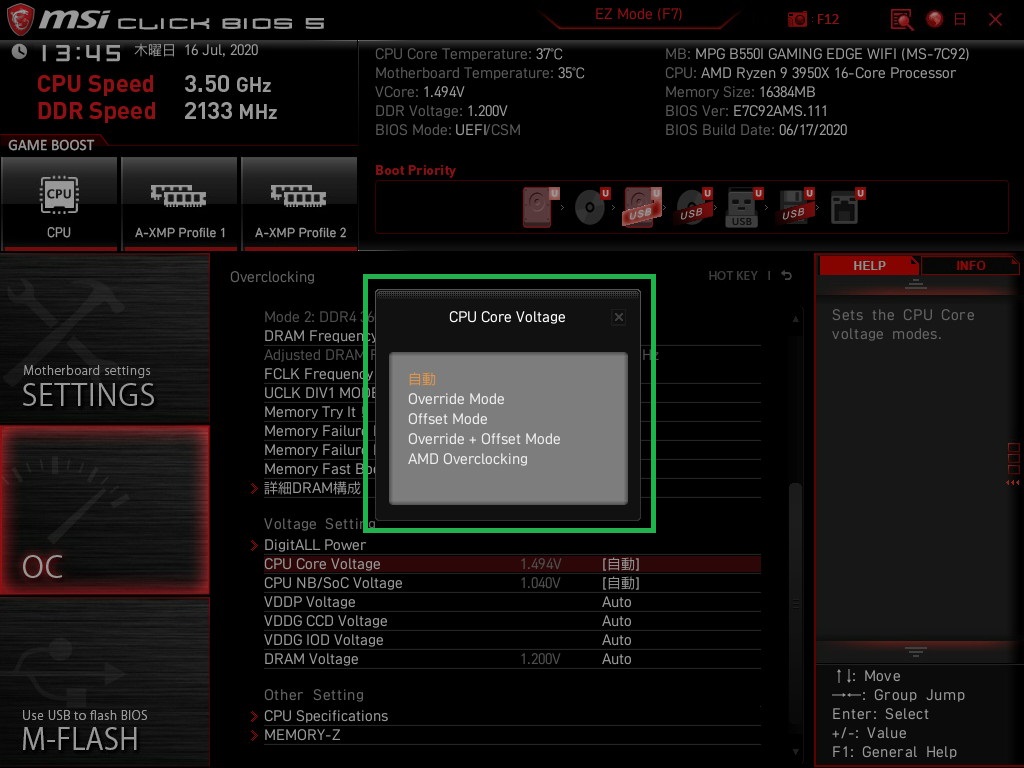Click the DDR Speed 2133 MHz readout
The height and width of the screenshot is (768, 1024).
pos(231,111)
